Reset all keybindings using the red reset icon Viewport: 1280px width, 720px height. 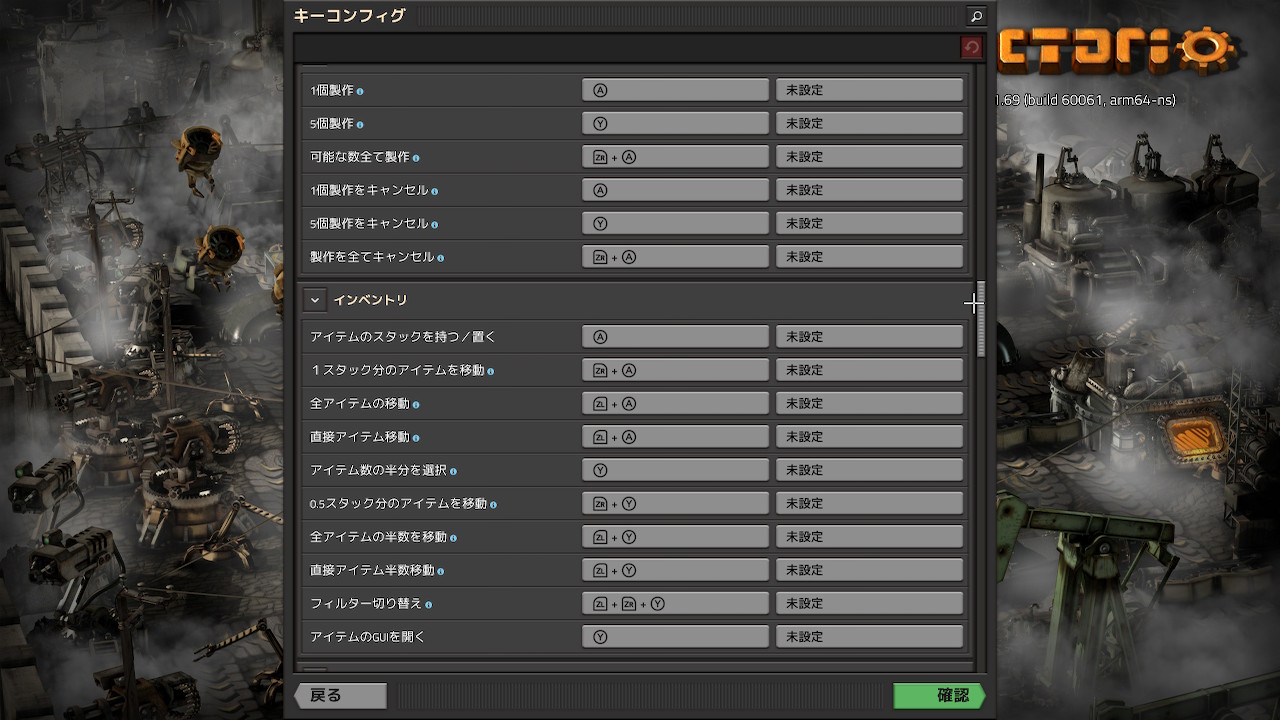(x=969, y=46)
